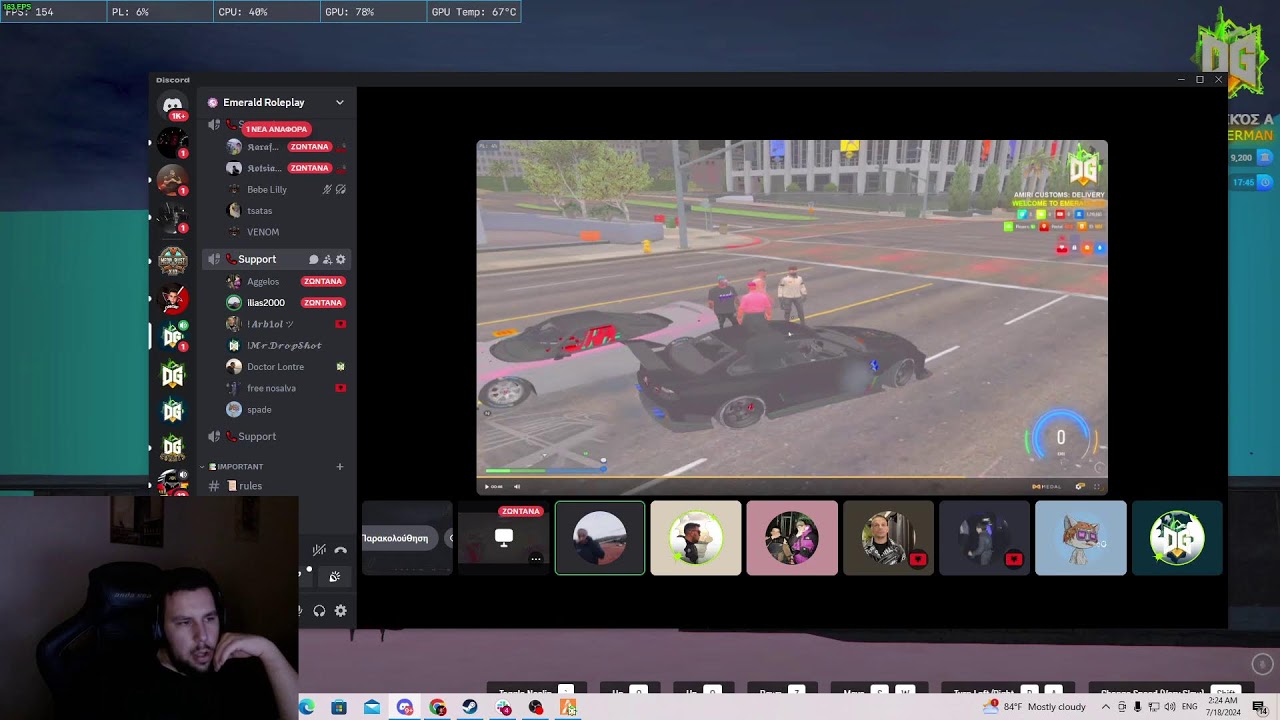
Task: Disconnect from voice using hang-up icon
Action: point(341,550)
